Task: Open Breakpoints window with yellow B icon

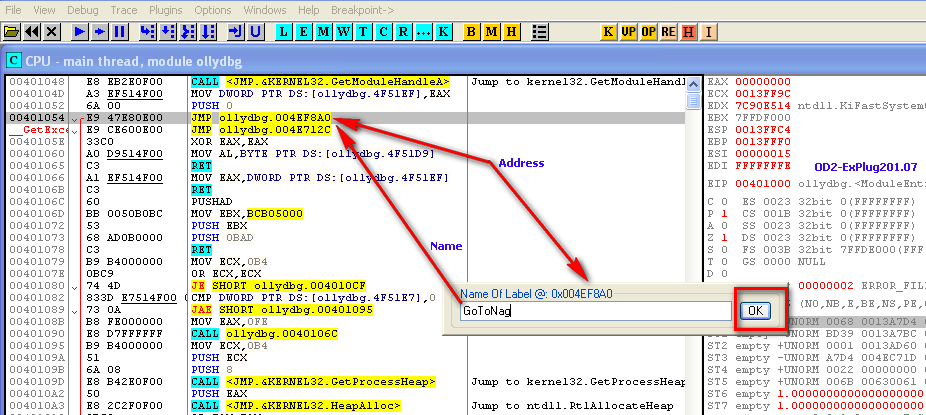Action: [471, 32]
